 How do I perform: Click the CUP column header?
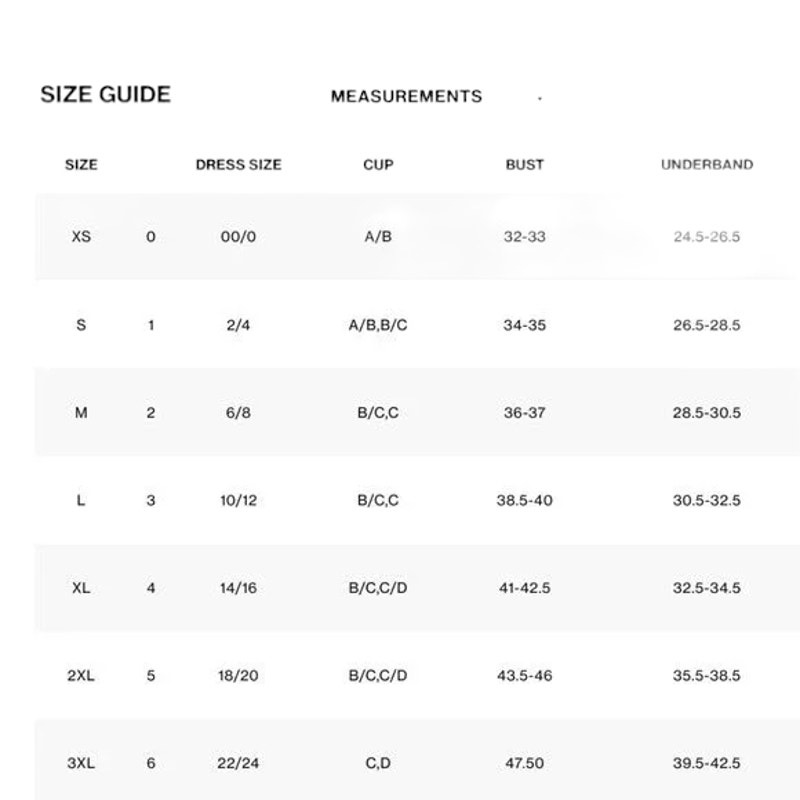(x=378, y=165)
